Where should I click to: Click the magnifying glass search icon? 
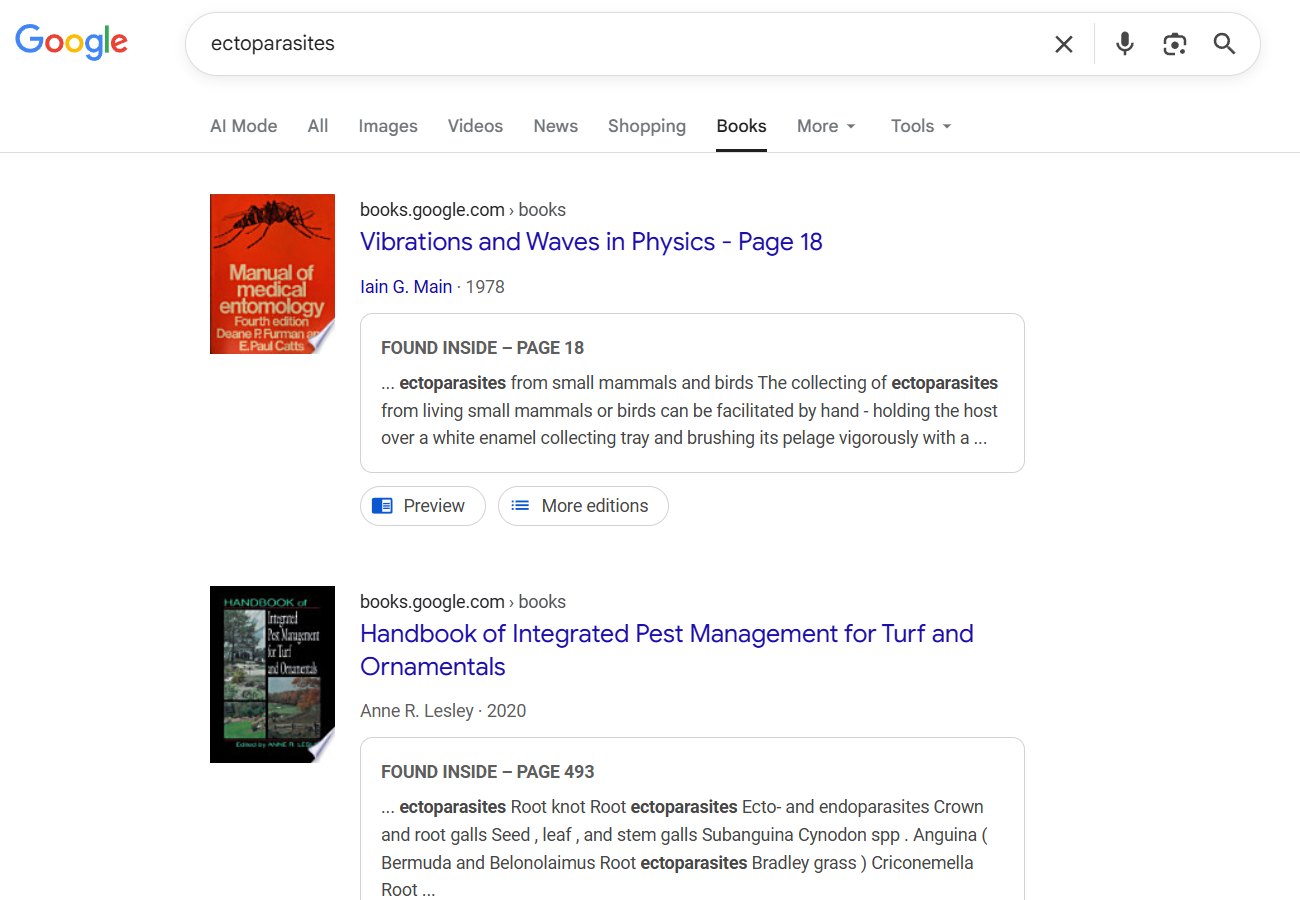point(1225,44)
